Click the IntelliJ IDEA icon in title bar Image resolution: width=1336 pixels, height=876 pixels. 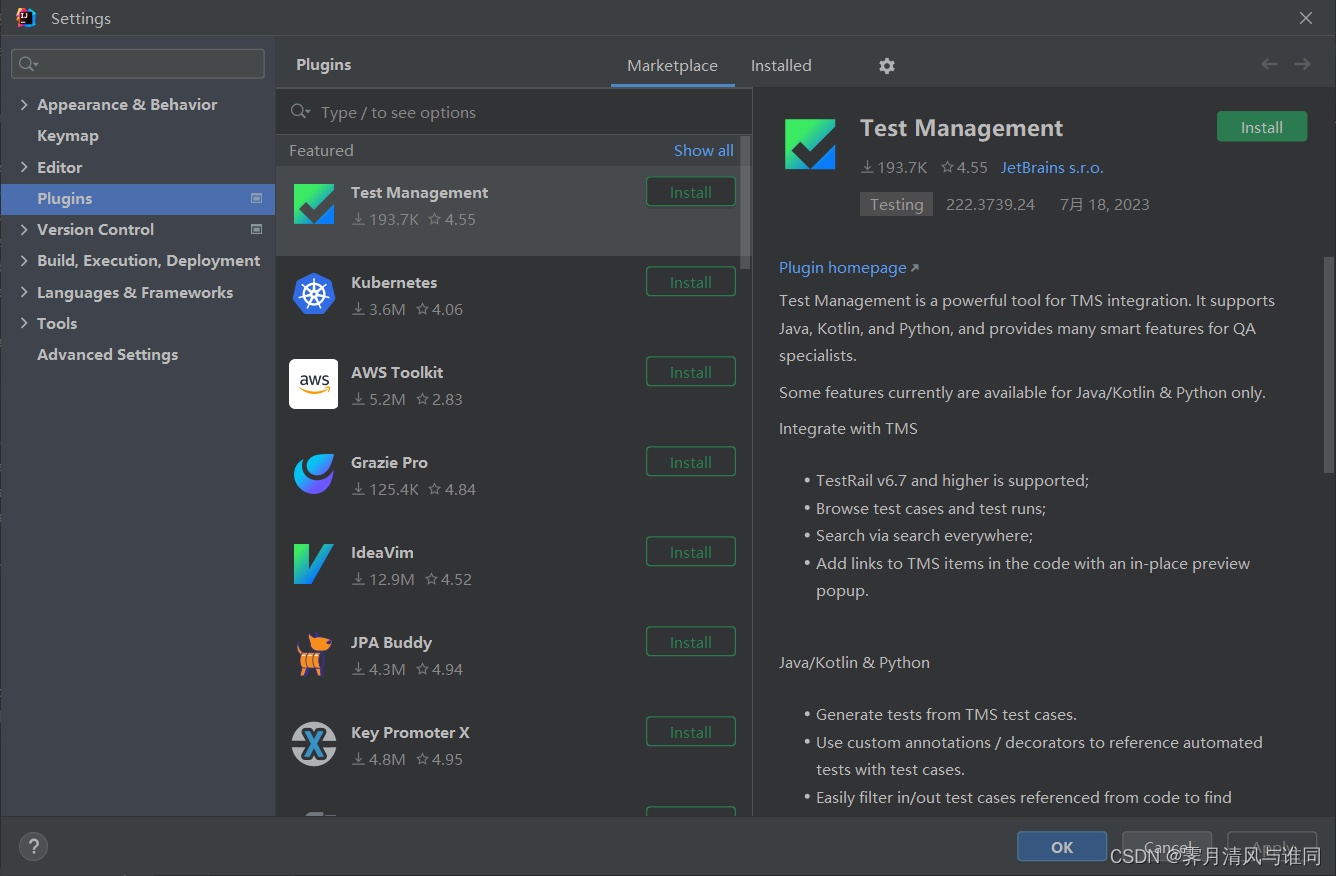[x=26, y=18]
